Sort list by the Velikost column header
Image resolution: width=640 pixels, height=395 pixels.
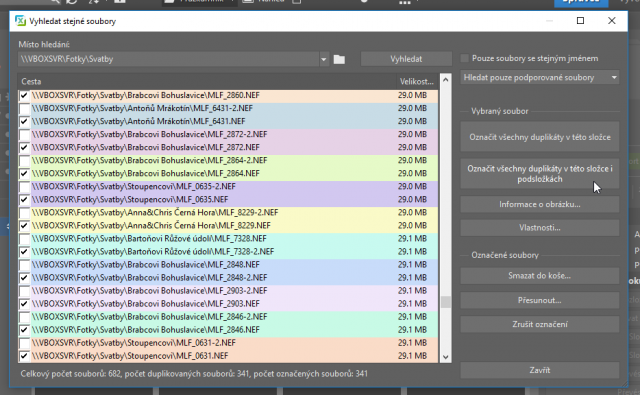pos(417,82)
